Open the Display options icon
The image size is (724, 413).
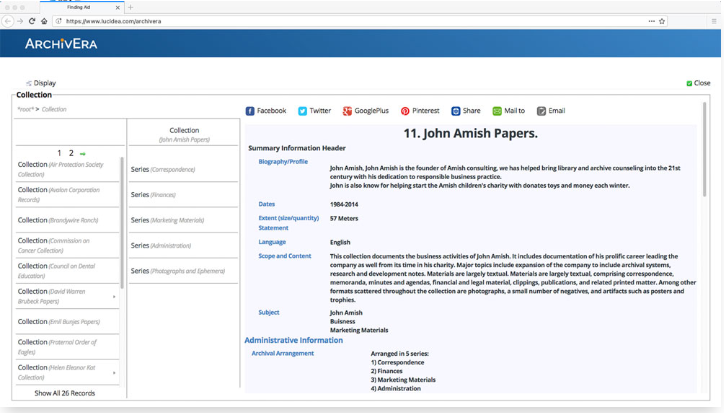29,83
